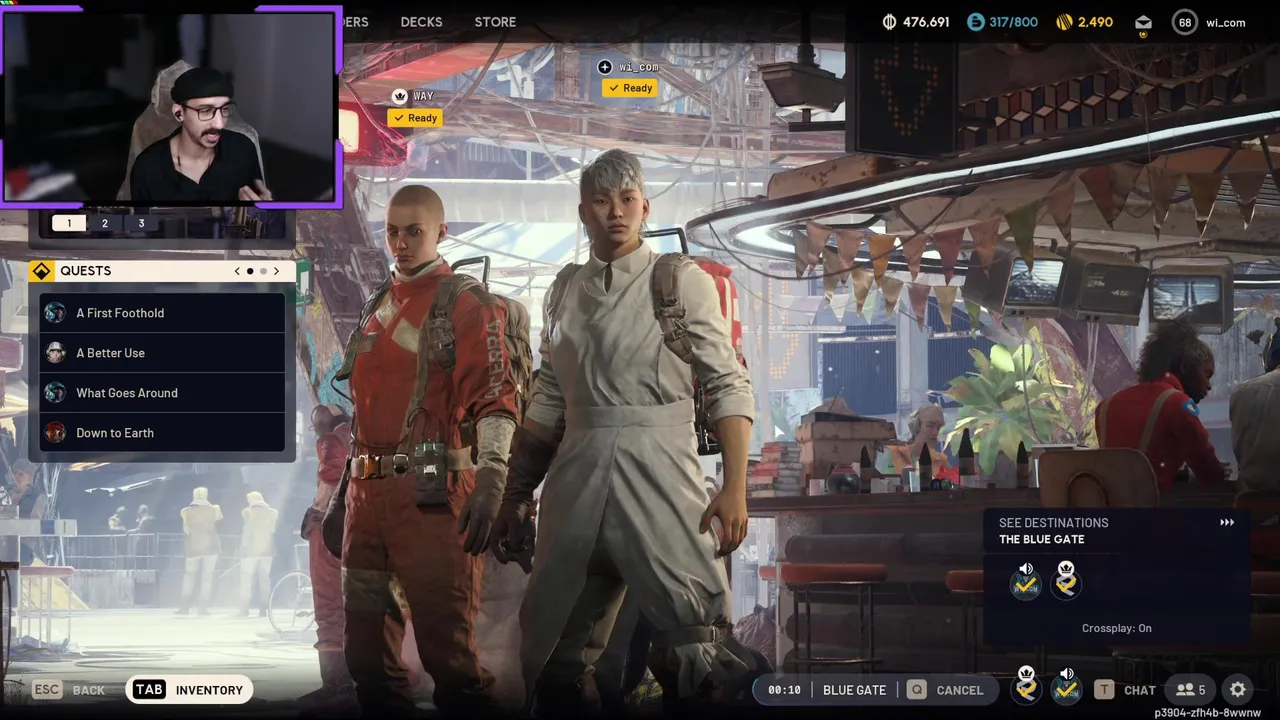Viewport: 1280px width, 720px height.
Task: Open the settings gear icon
Action: (x=1238, y=690)
